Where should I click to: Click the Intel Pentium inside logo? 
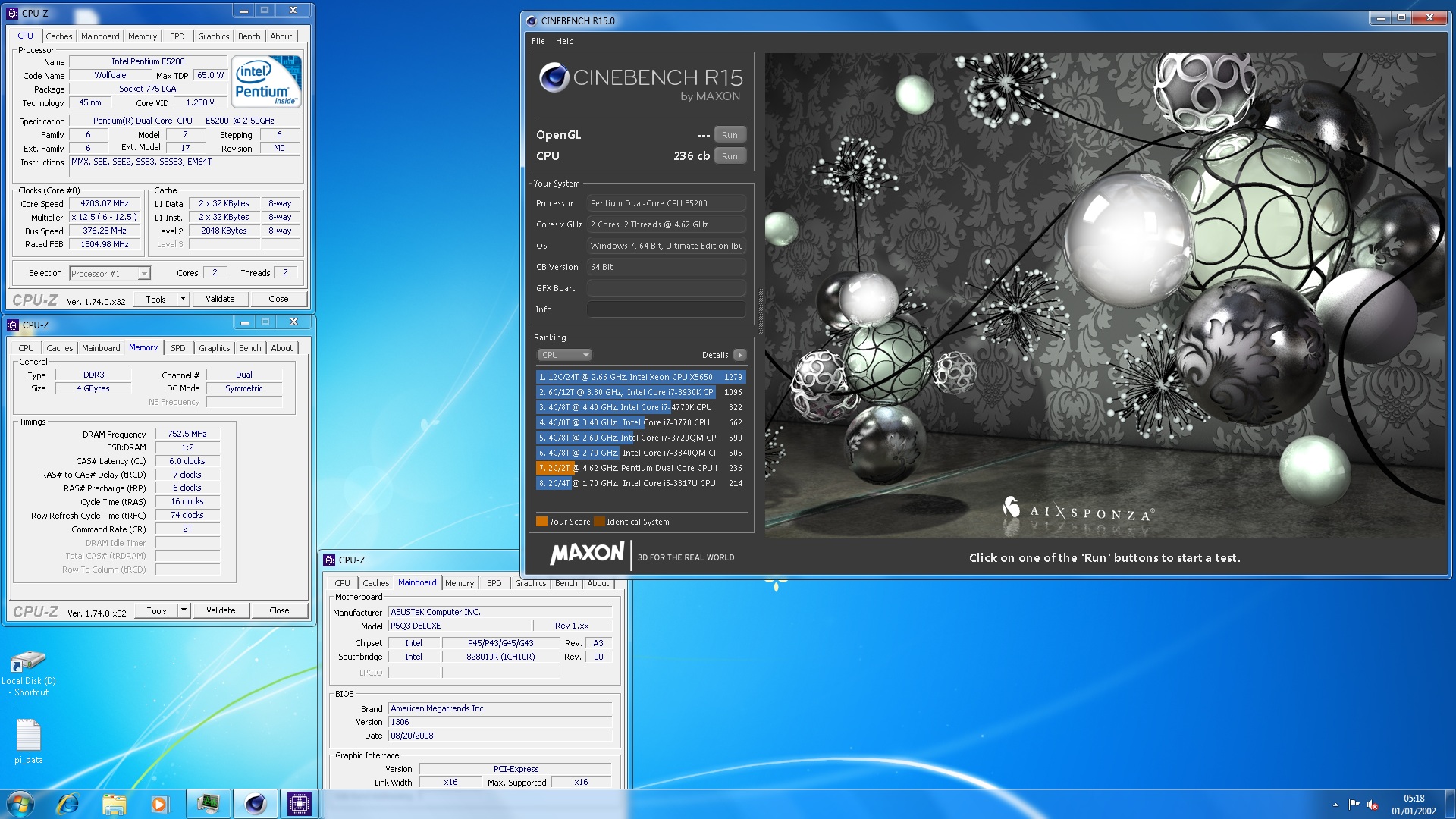[266, 81]
